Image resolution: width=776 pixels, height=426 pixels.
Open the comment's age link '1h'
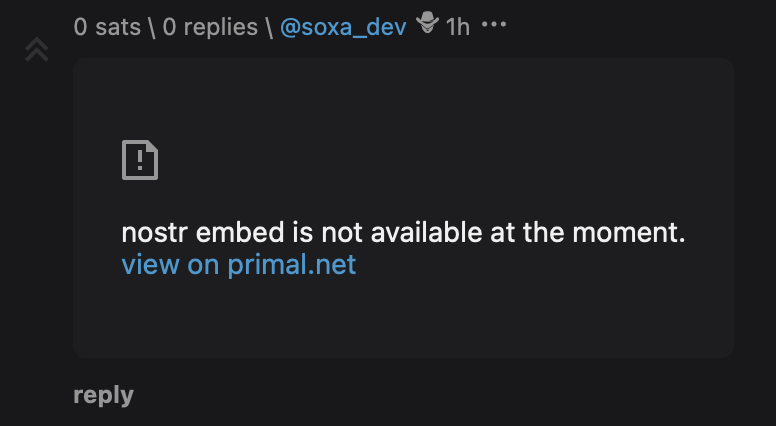(458, 26)
